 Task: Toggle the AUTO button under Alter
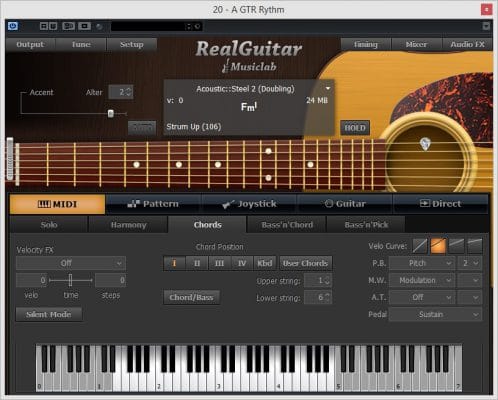coord(142,128)
